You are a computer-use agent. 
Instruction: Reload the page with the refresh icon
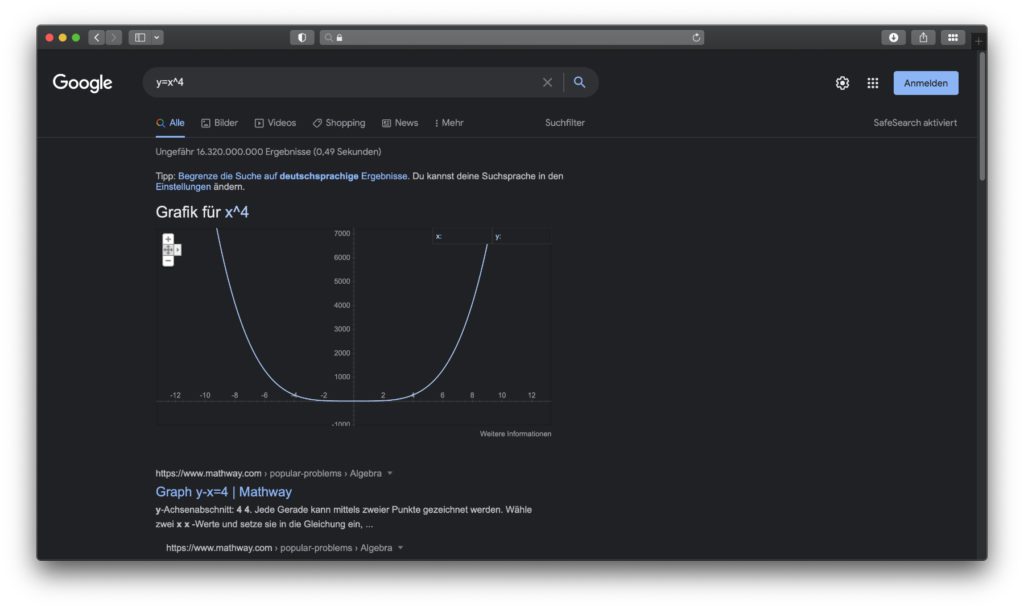(x=696, y=37)
